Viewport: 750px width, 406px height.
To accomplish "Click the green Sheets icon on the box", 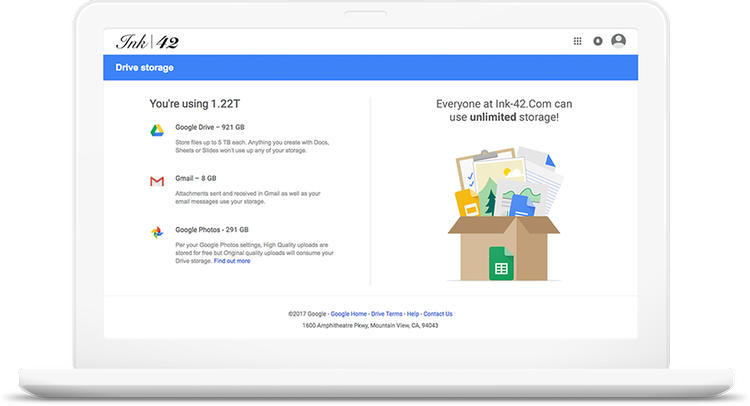I will tap(500, 263).
